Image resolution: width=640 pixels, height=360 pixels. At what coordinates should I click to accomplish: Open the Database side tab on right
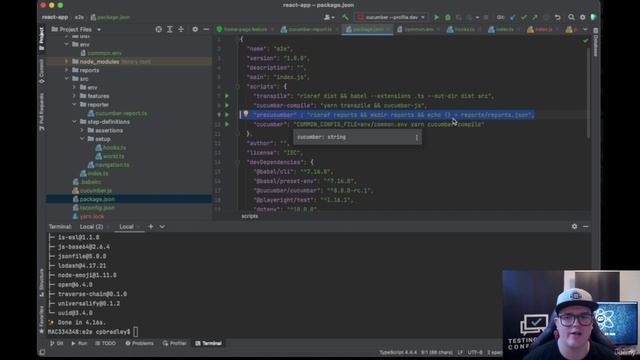596,43
